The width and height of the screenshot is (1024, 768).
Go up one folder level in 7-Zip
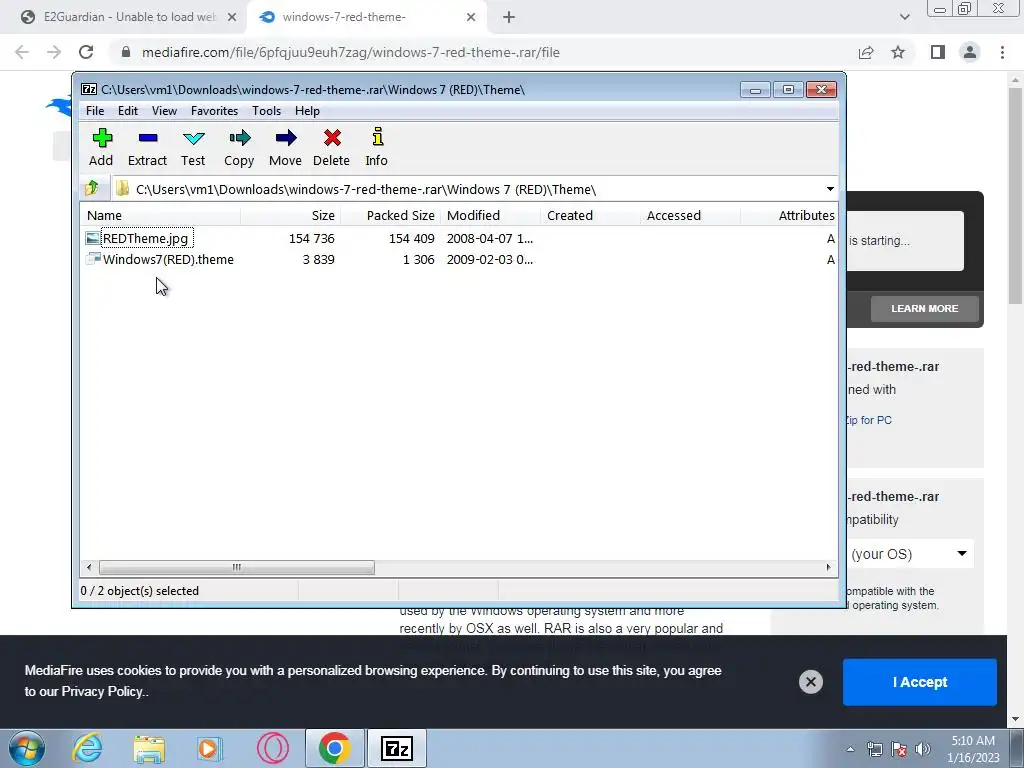coord(91,189)
